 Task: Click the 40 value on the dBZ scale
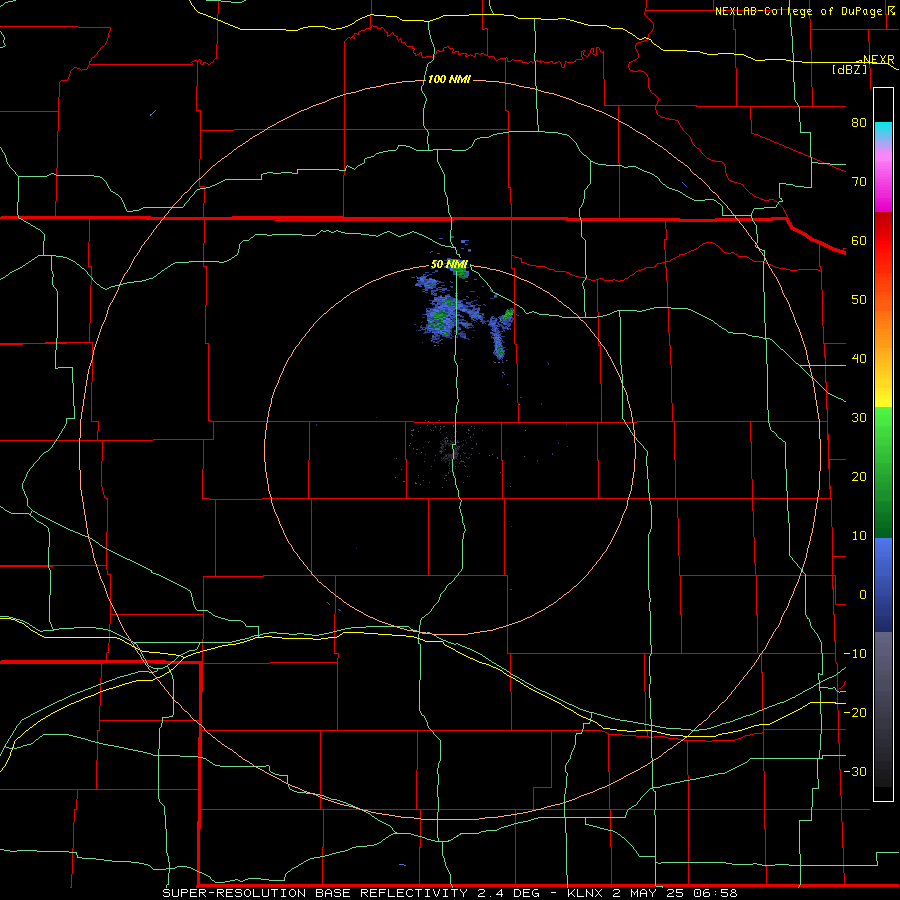coord(859,359)
